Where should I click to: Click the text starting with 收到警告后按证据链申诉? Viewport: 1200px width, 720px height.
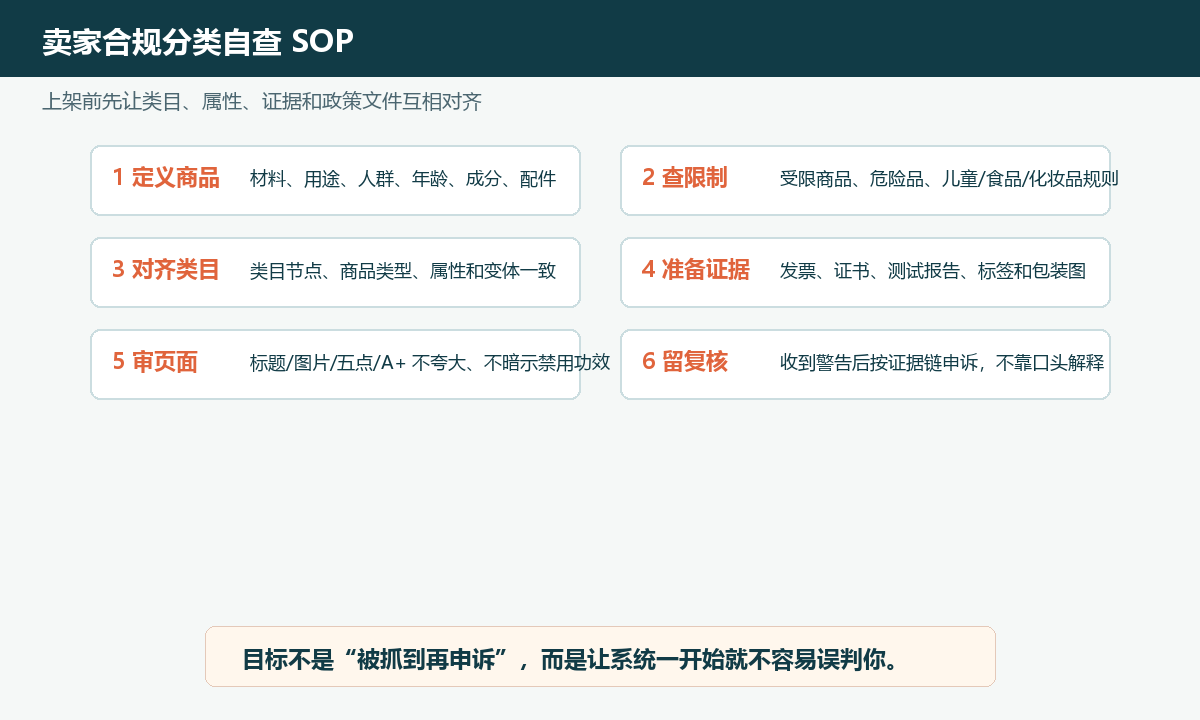point(942,363)
